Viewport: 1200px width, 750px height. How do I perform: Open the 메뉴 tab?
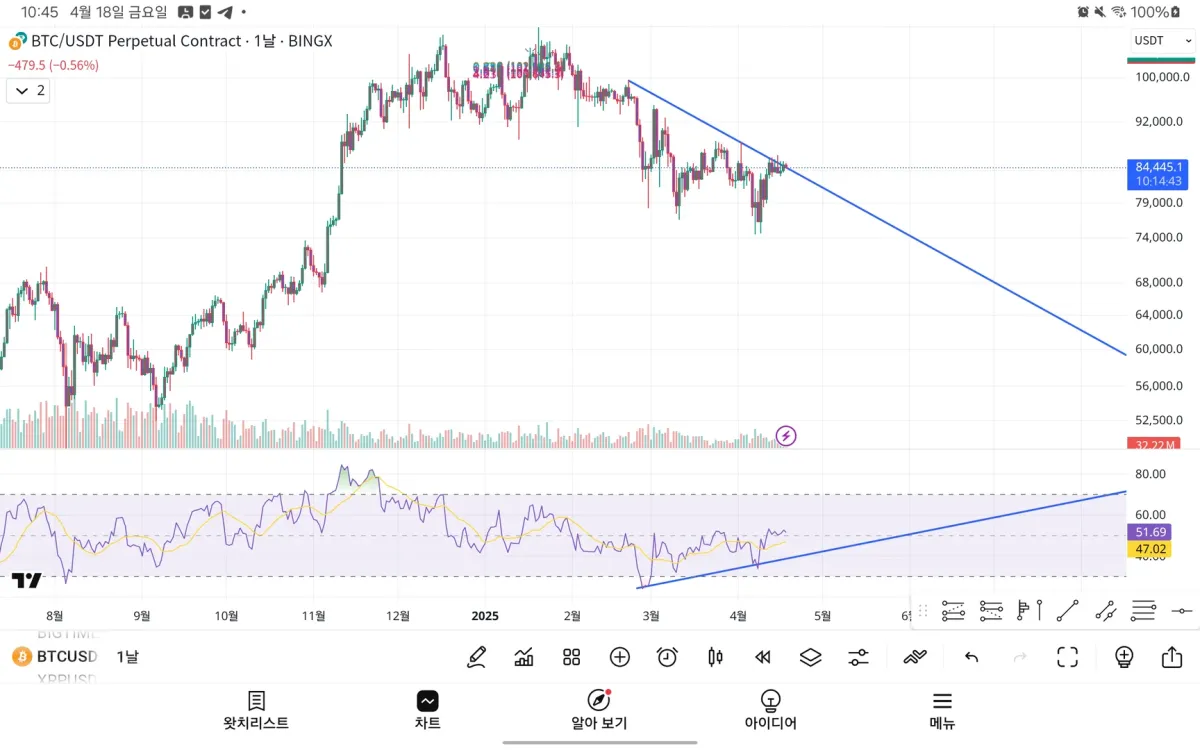pos(942,711)
